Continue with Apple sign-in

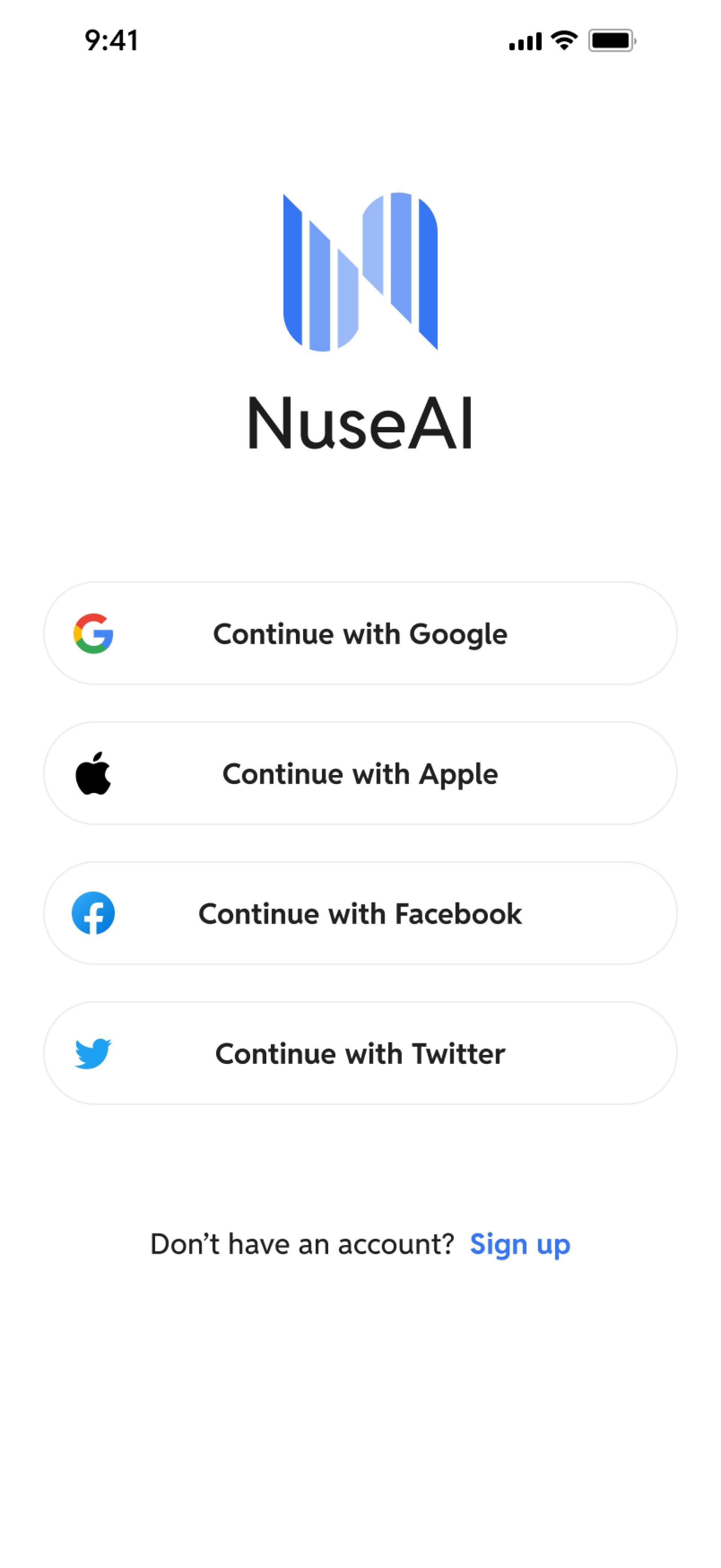360,773
